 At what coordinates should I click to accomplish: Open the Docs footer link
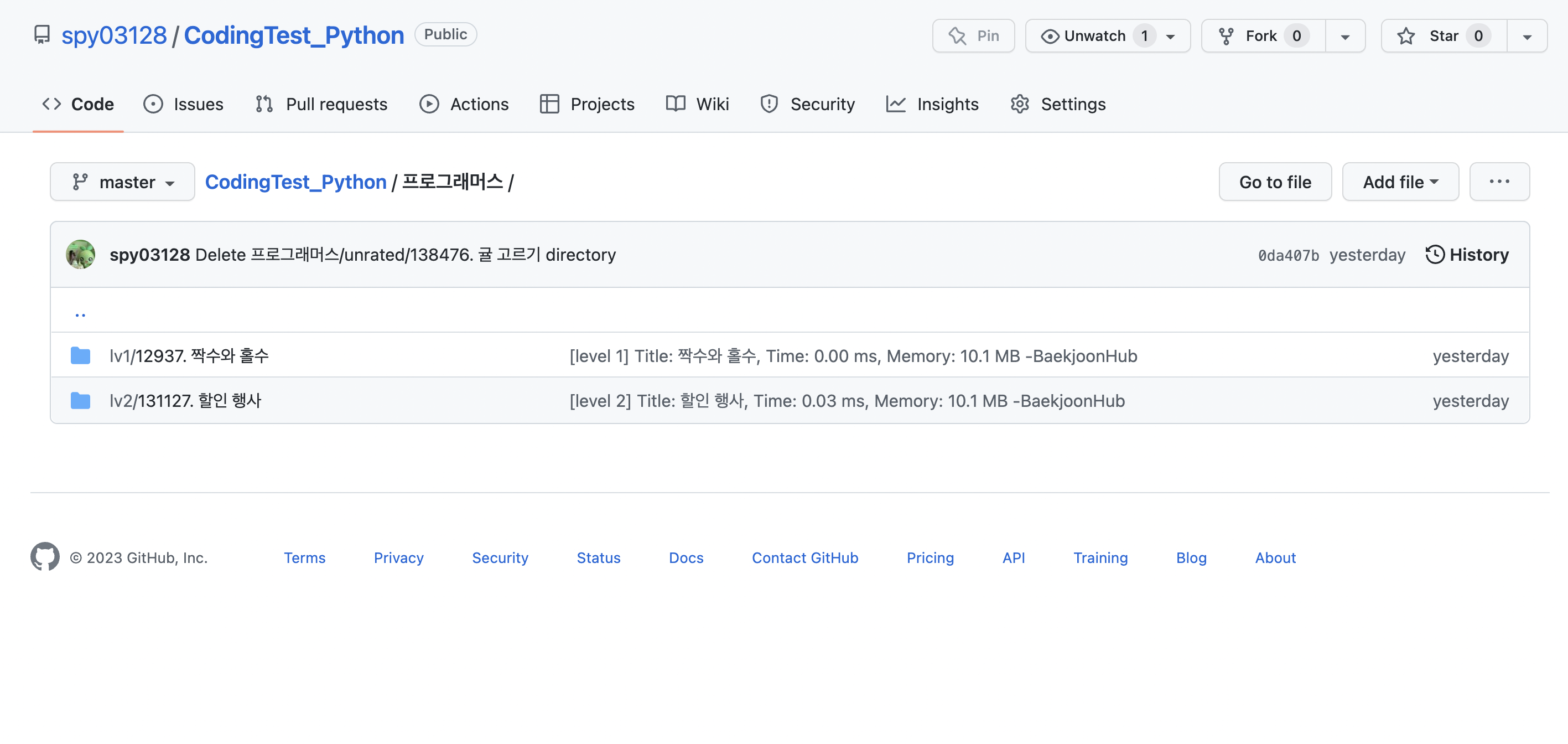[x=686, y=557]
